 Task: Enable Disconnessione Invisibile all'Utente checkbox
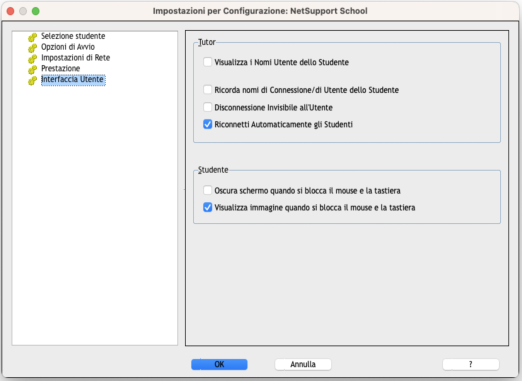pos(207,107)
